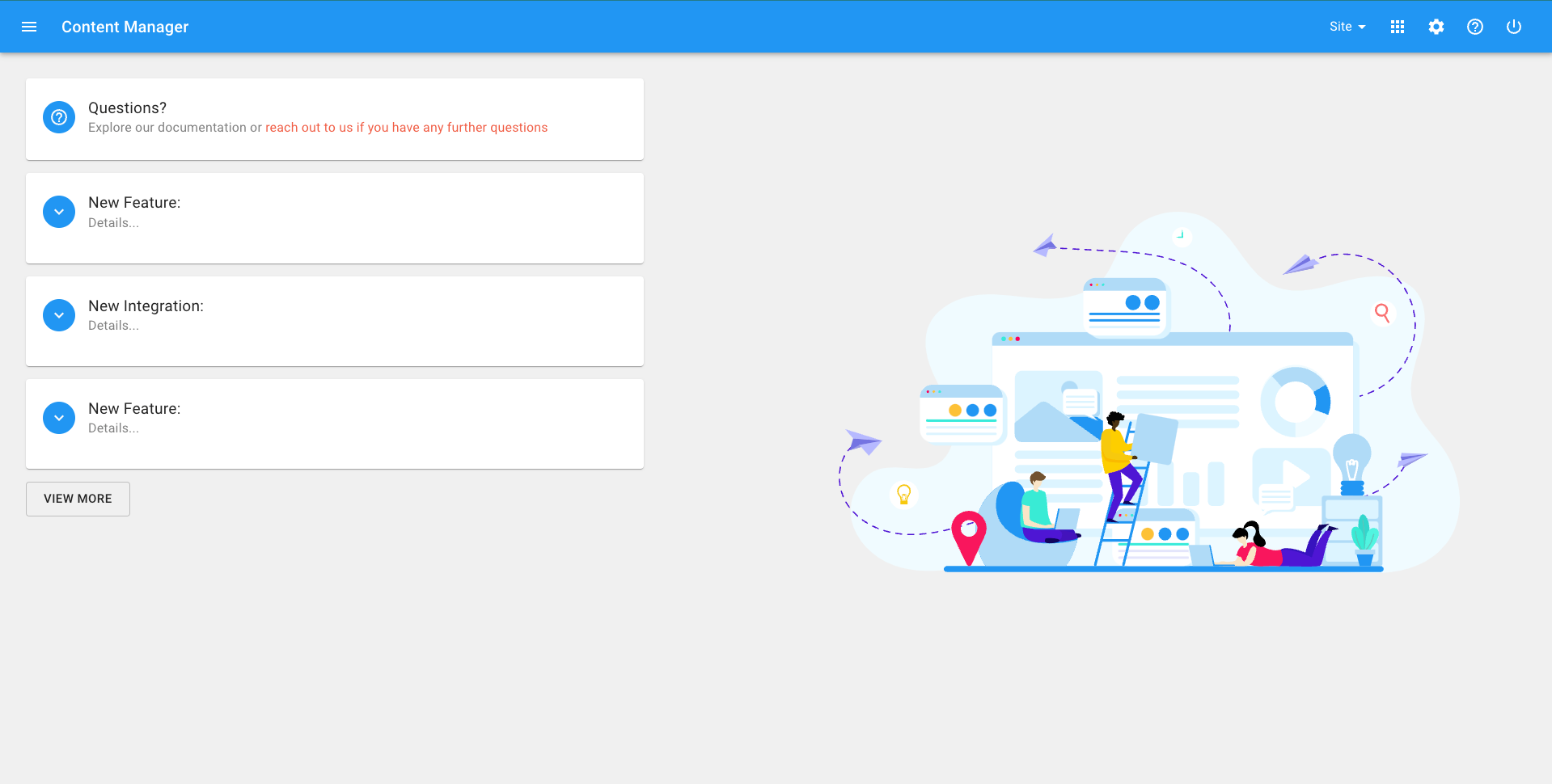Click the red magnifier icon in illustration
Viewport: 1552px width, 784px height.
1382,313
